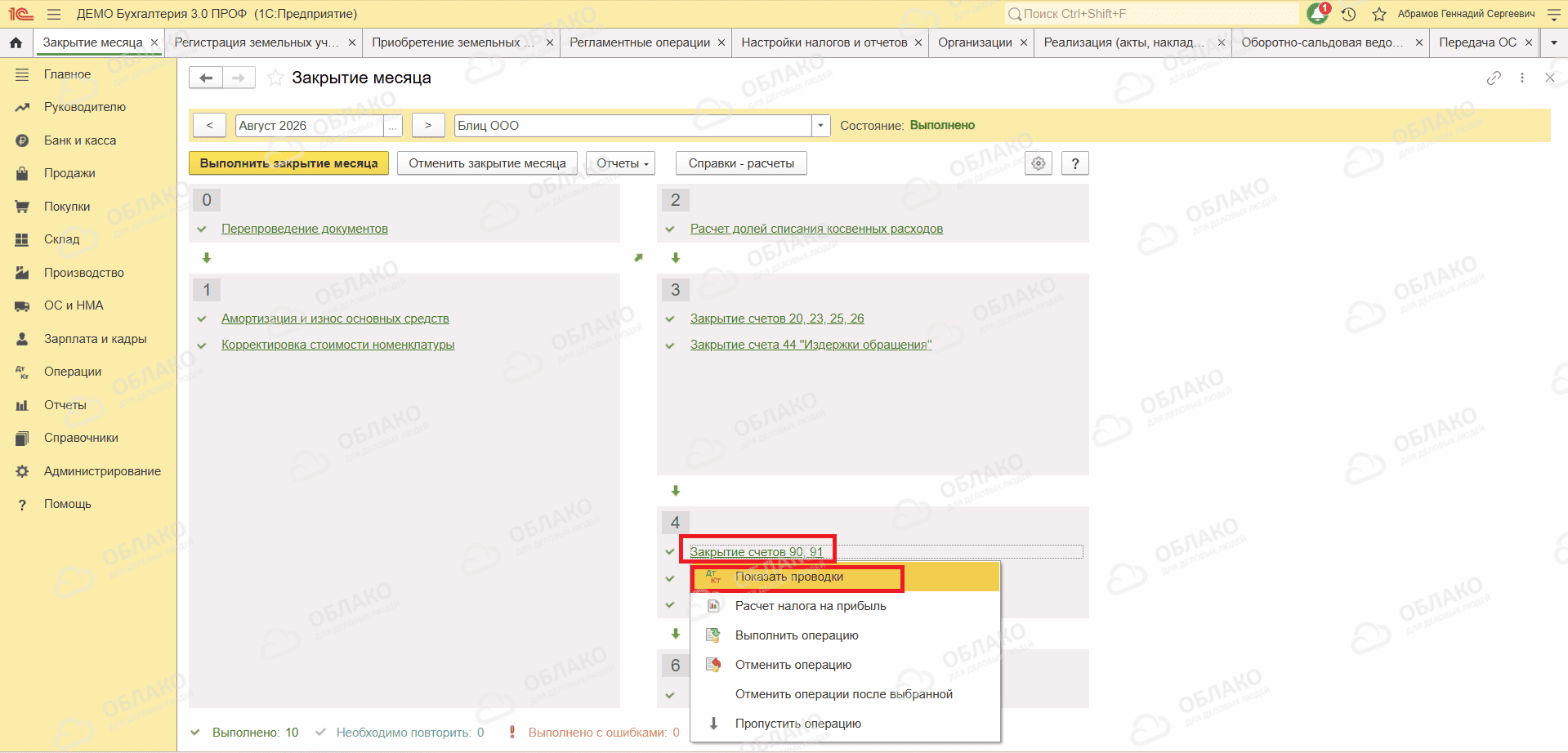Open Покупки section
Image resolution: width=1568 pixels, height=753 pixels.
tap(67, 207)
